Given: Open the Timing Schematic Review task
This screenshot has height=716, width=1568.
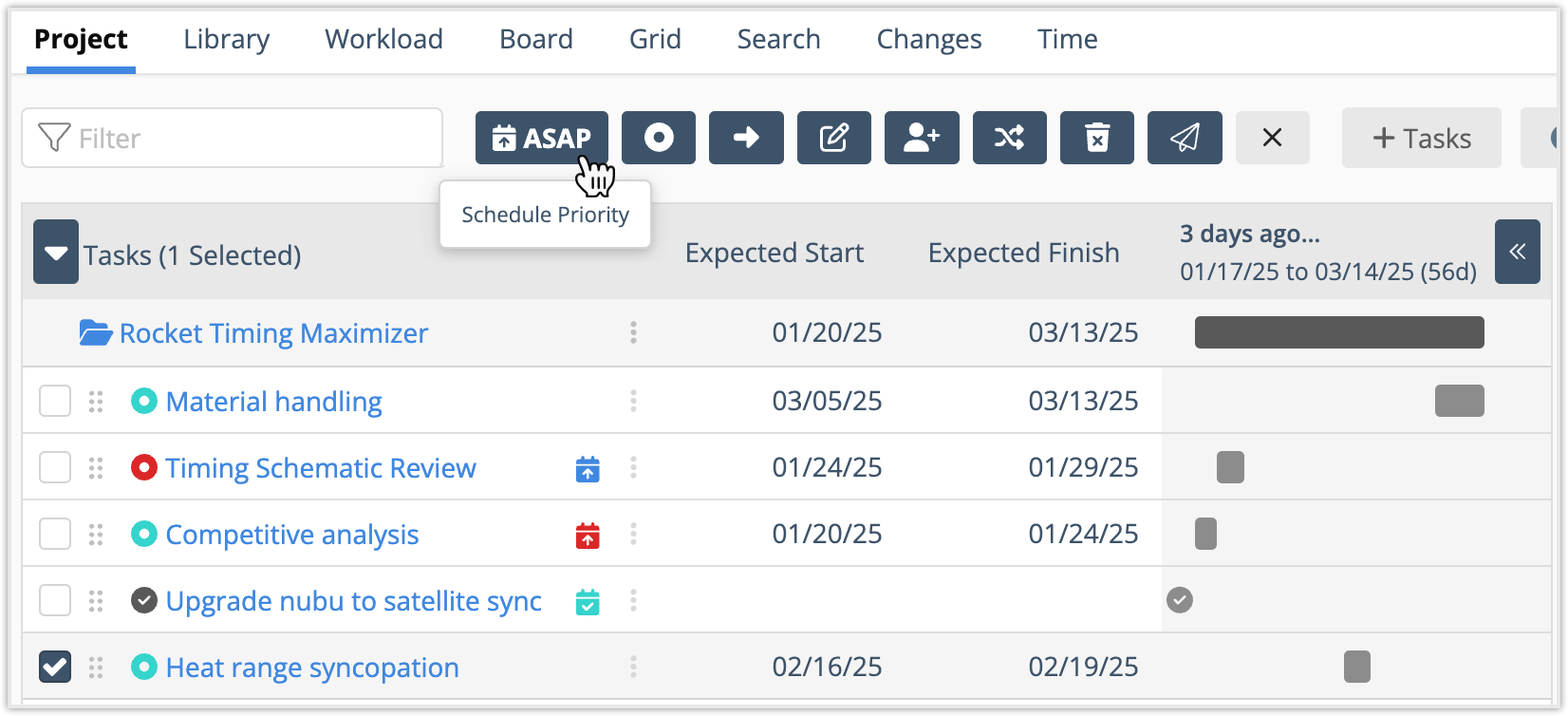Looking at the screenshot, I should [321, 468].
